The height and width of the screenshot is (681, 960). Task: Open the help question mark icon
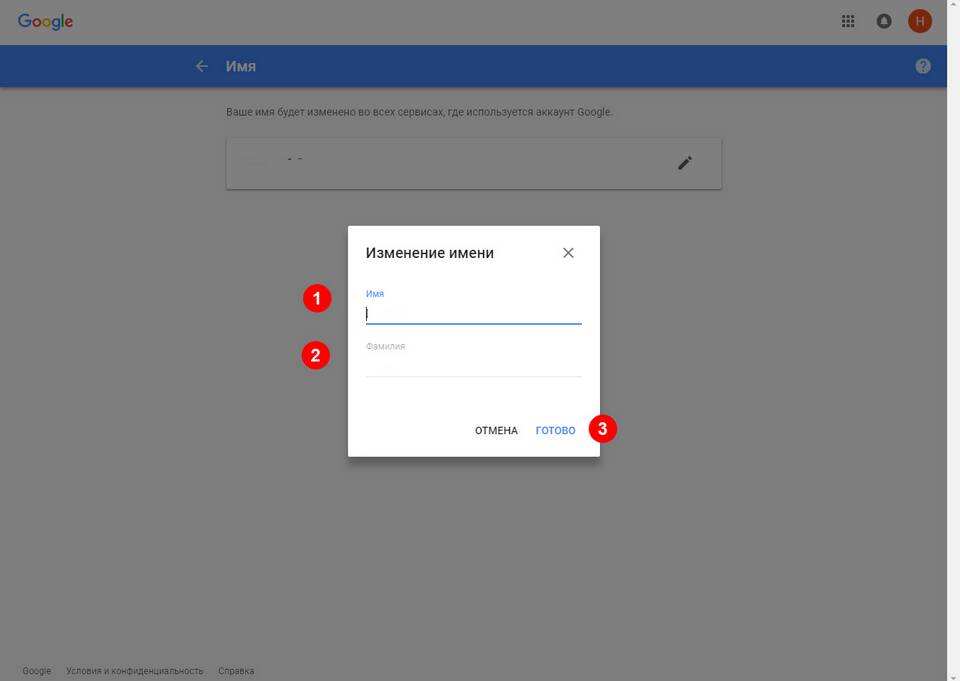(923, 66)
